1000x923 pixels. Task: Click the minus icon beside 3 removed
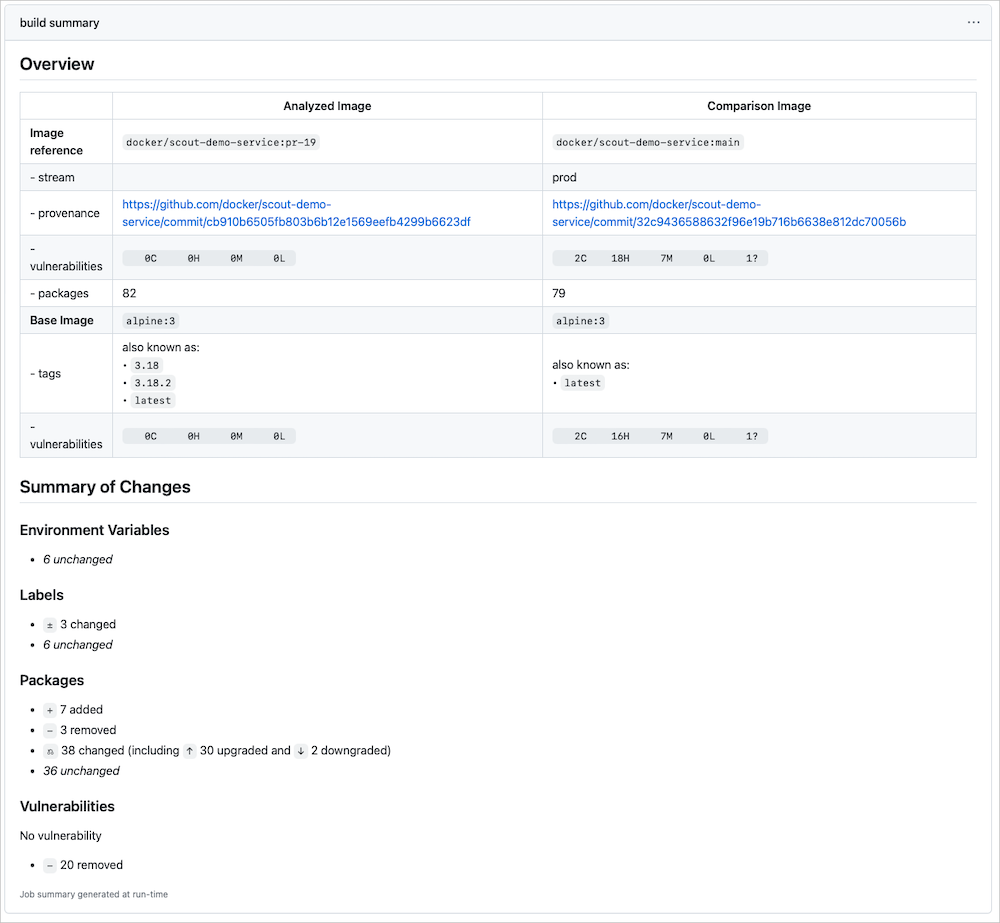click(x=50, y=730)
